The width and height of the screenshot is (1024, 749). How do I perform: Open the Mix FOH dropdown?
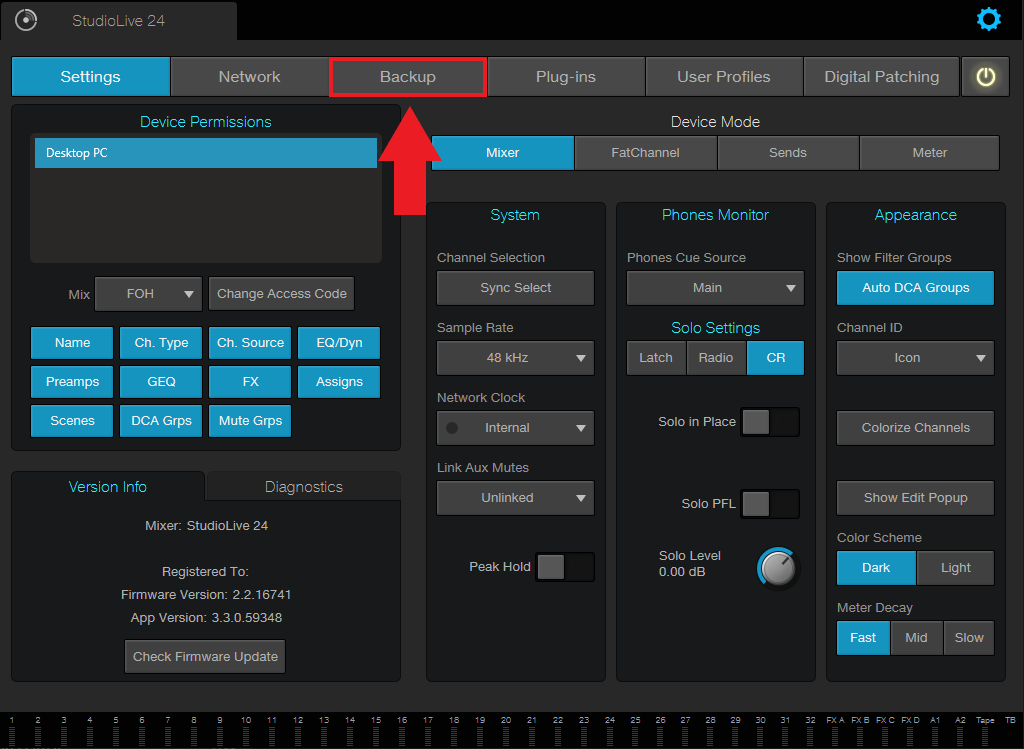pyautogui.click(x=149, y=294)
